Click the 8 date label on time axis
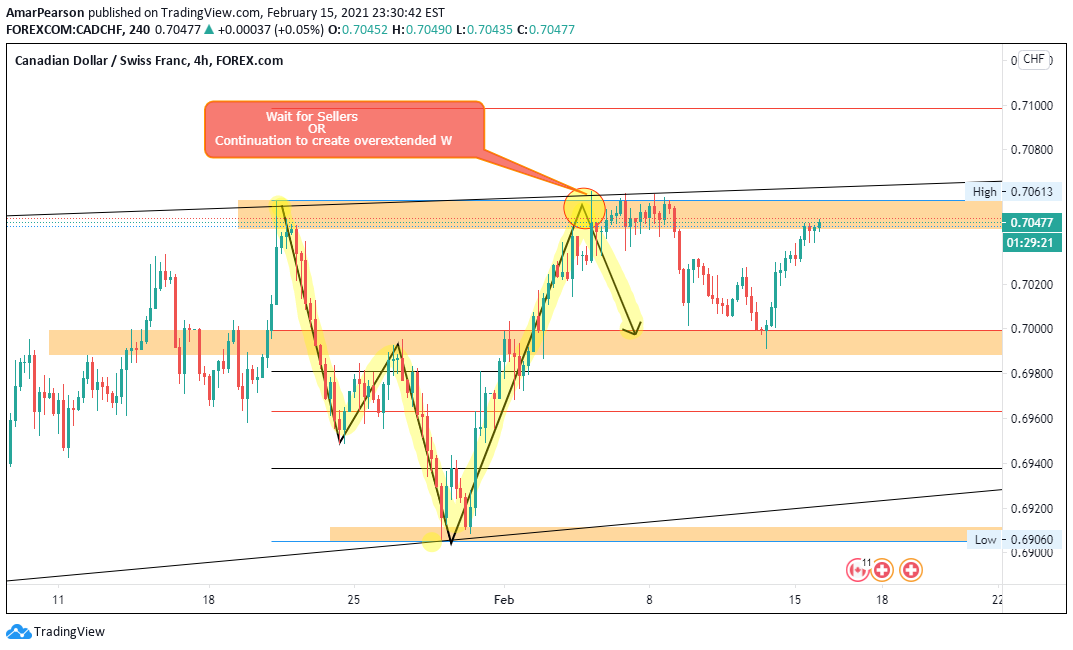The image size is (1073, 650). click(x=649, y=600)
